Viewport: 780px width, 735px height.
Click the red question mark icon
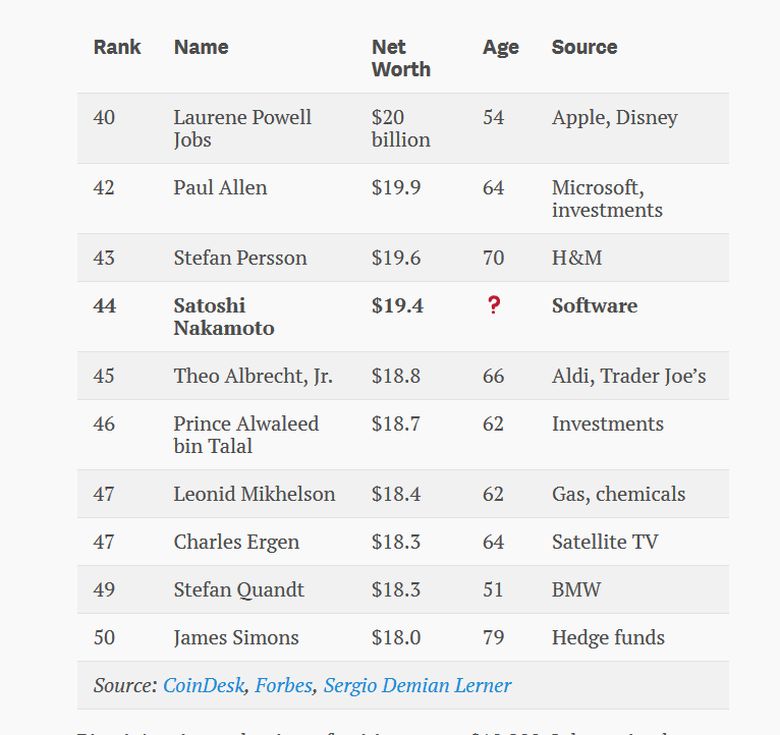click(493, 305)
